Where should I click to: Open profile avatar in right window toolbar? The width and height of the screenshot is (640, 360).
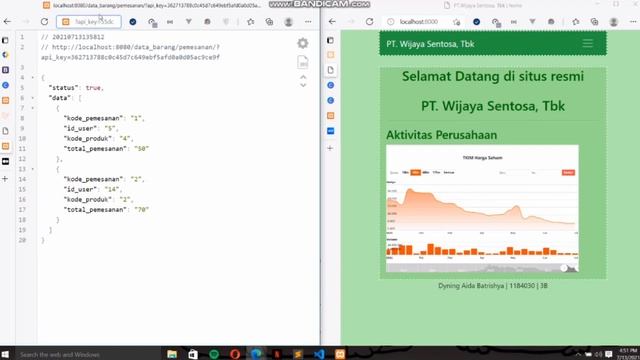(613, 22)
